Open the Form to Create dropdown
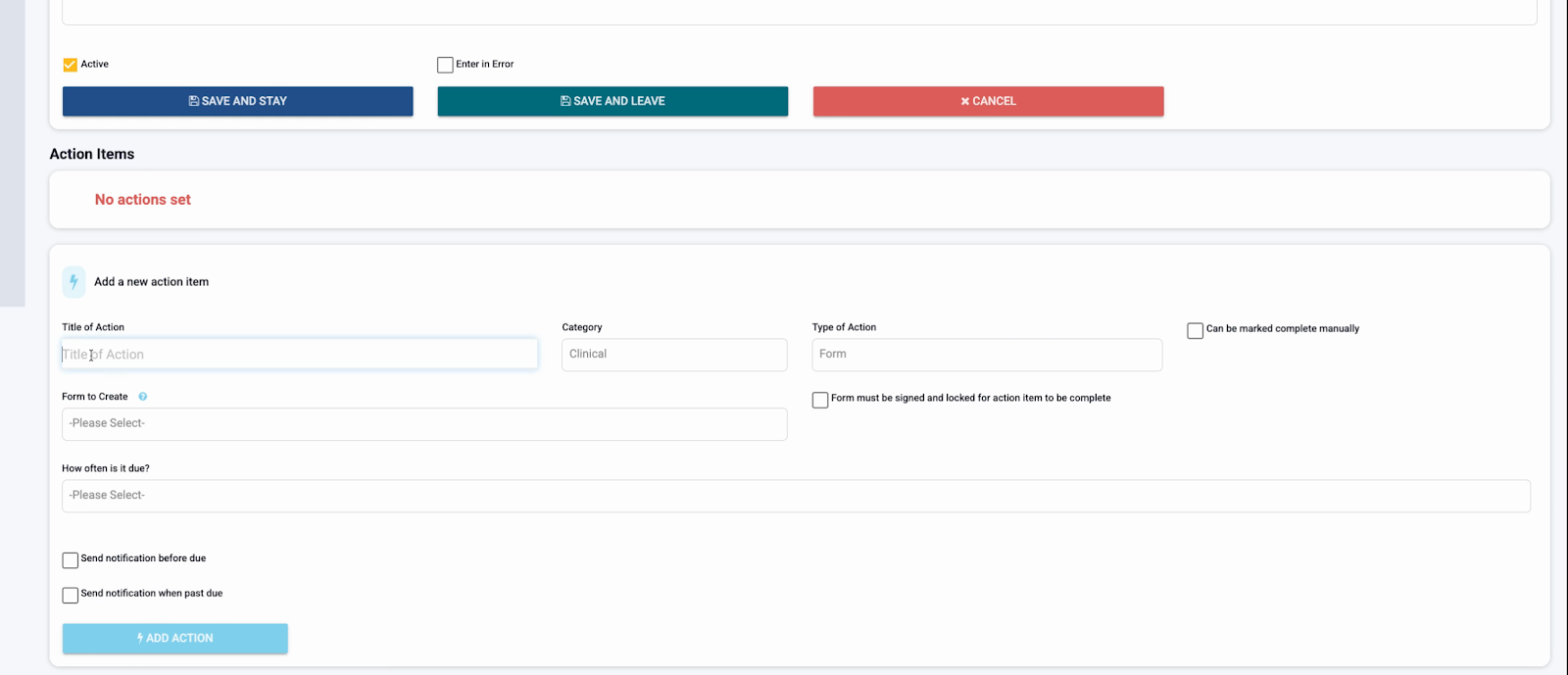The image size is (1568, 675). (424, 424)
